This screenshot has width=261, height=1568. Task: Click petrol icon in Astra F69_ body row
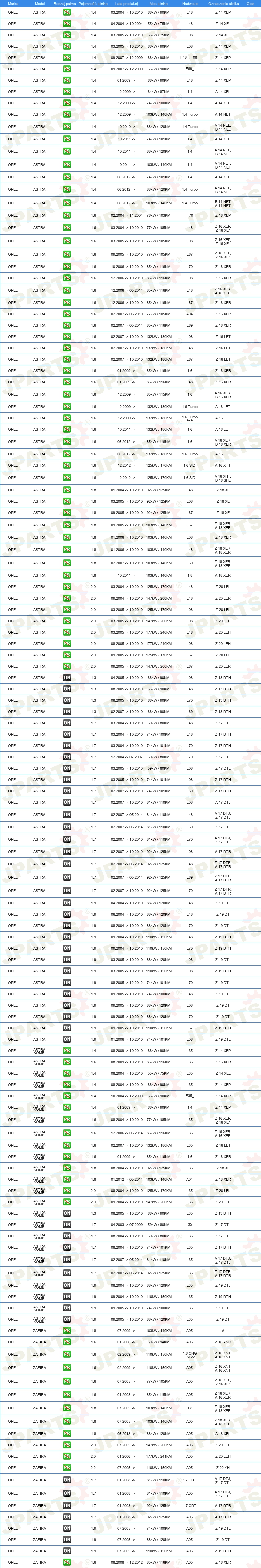point(67,69)
